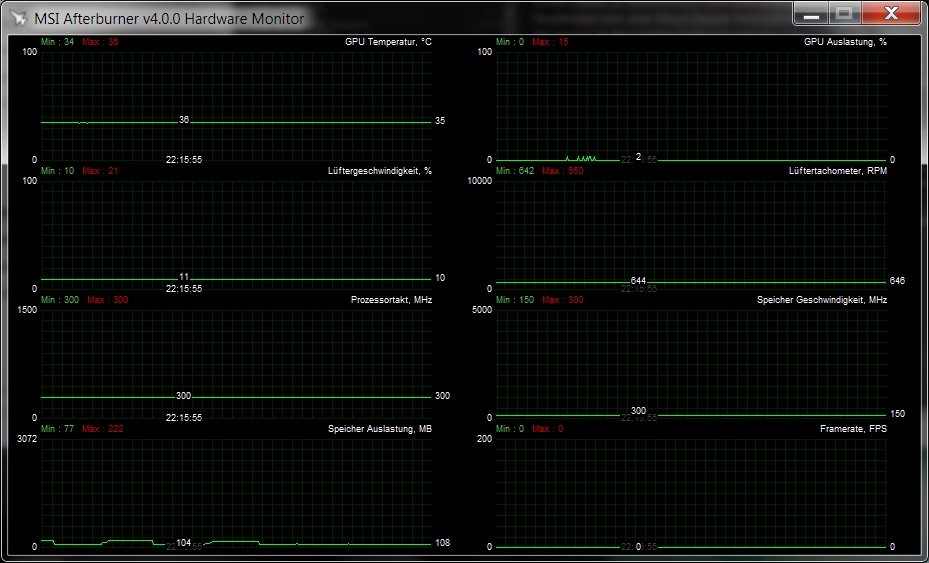This screenshot has height=563, width=929.
Task: Click 'Min : 300' on Prozessortakt graph
Action: [x=60, y=300]
